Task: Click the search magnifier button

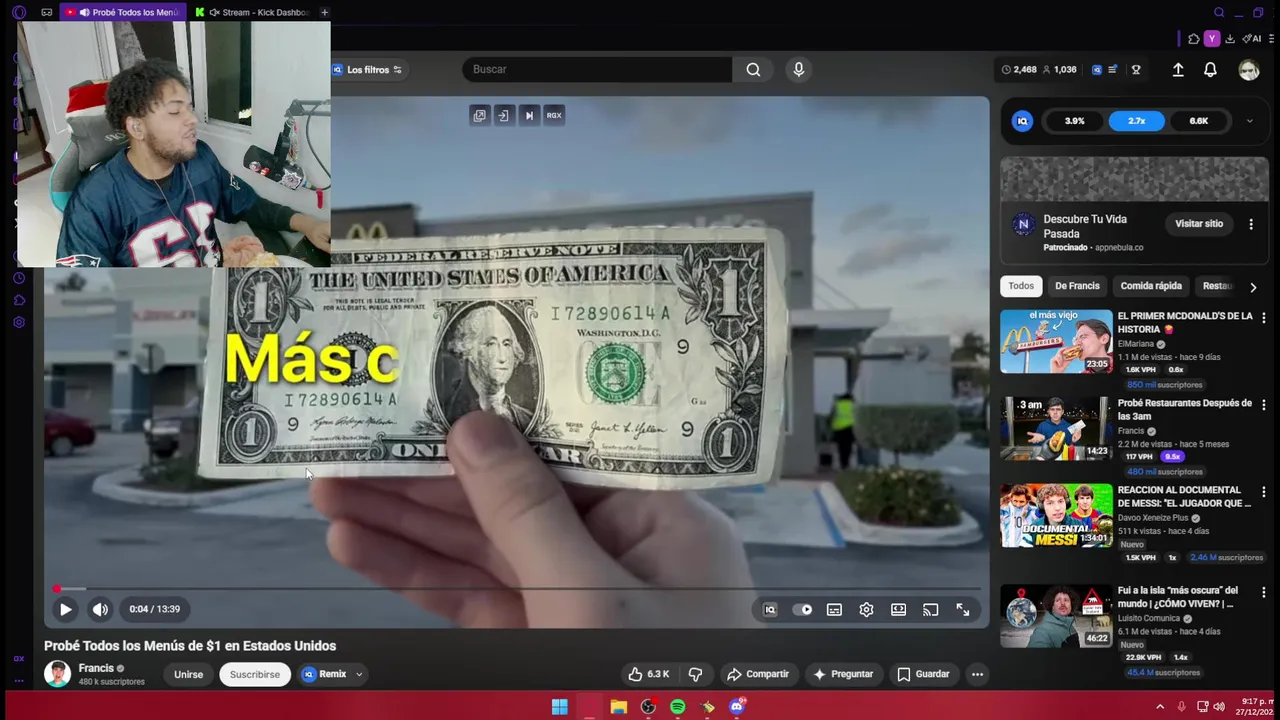Action: [x=753, y=69]
